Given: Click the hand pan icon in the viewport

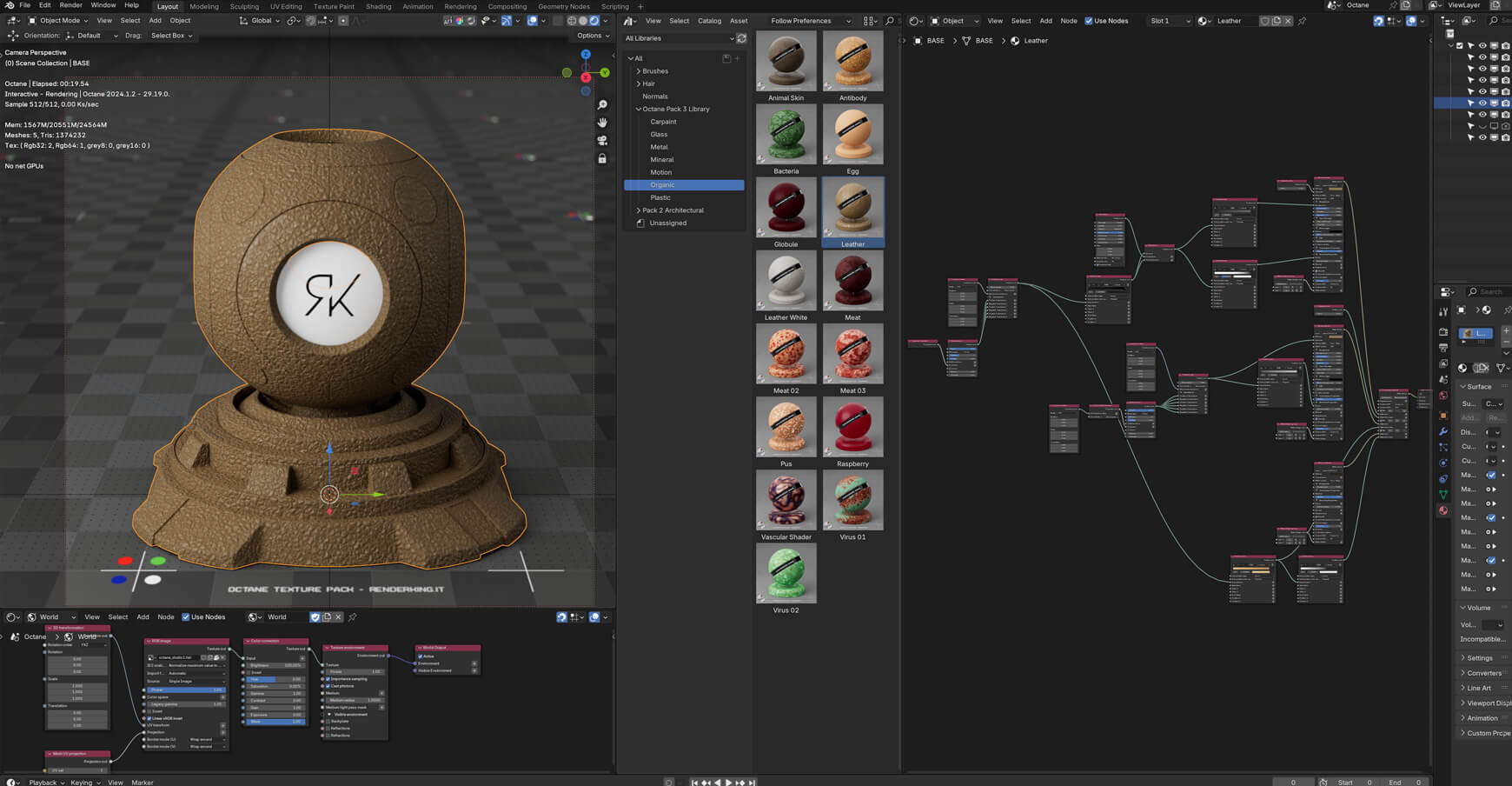Looking at the screenshot, I should [x=602, y=123].
